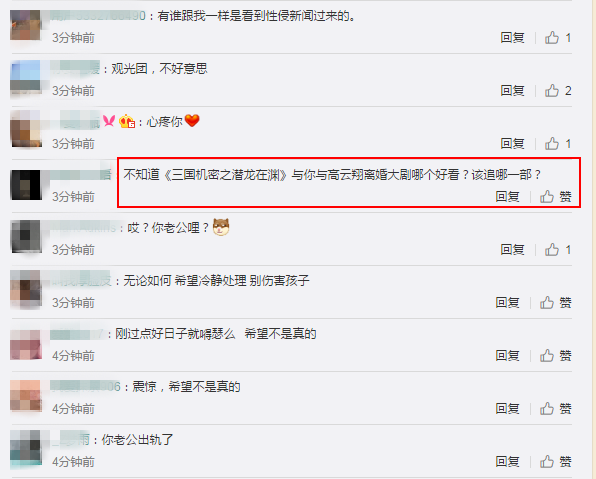The height and width of the screenshot is (479, 596).
Task: Open the avatar next to the 震惊 comment
Action: point(26,396)
